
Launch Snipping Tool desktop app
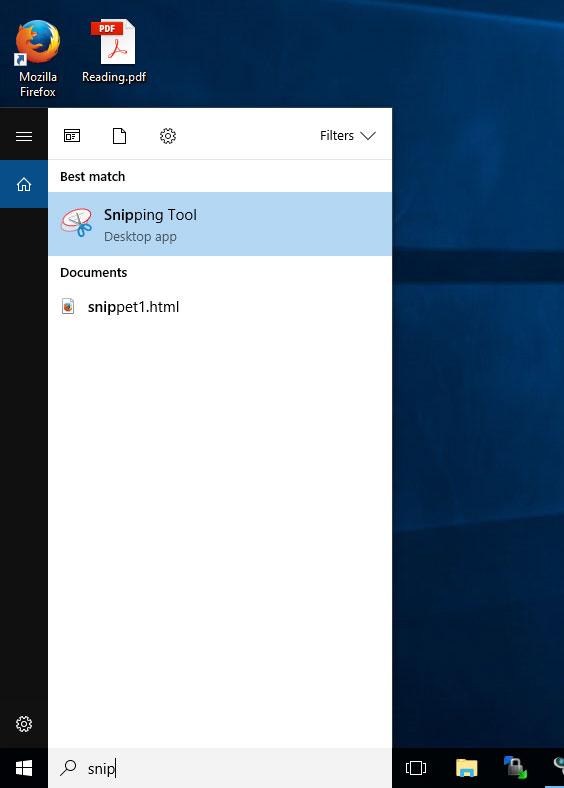[220, 224]
